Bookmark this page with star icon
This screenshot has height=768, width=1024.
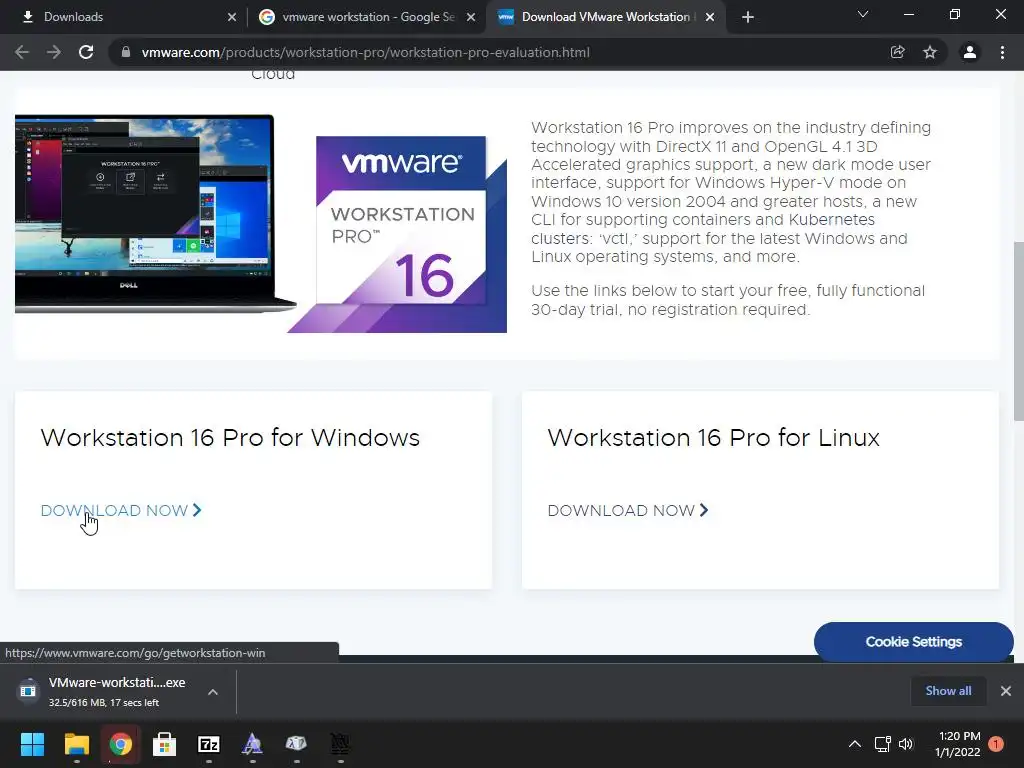coord(930,52)
